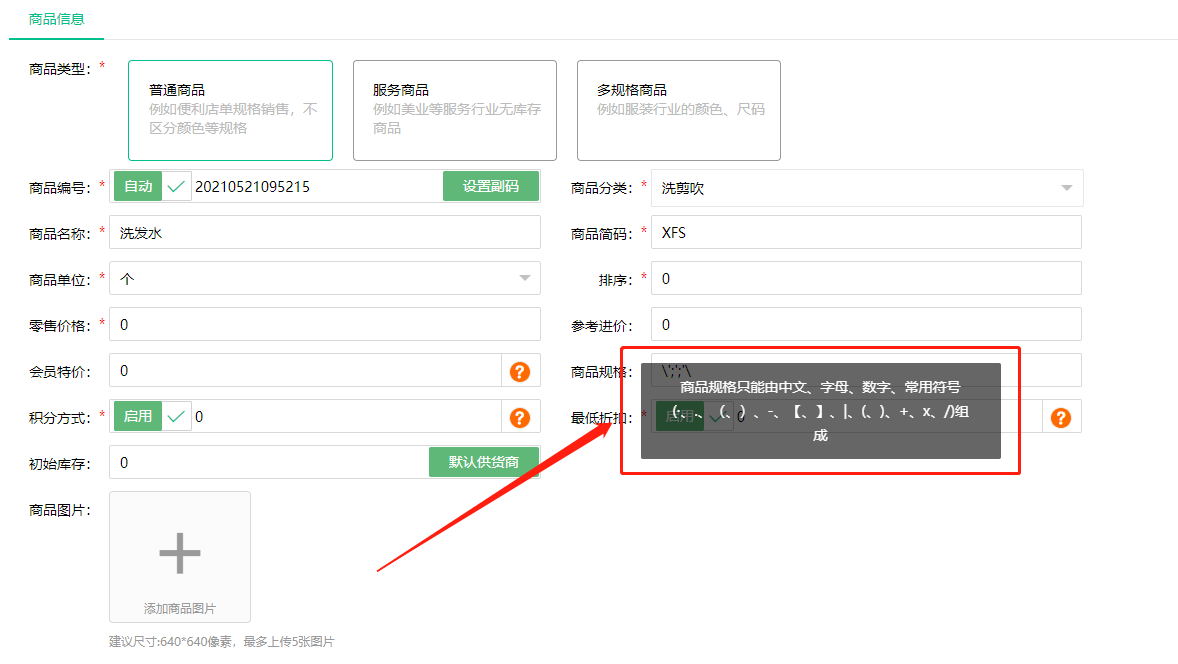Open the 商品单位 dropdown
Viewport: 1178px width, 664px height.
tap(324, 279)
